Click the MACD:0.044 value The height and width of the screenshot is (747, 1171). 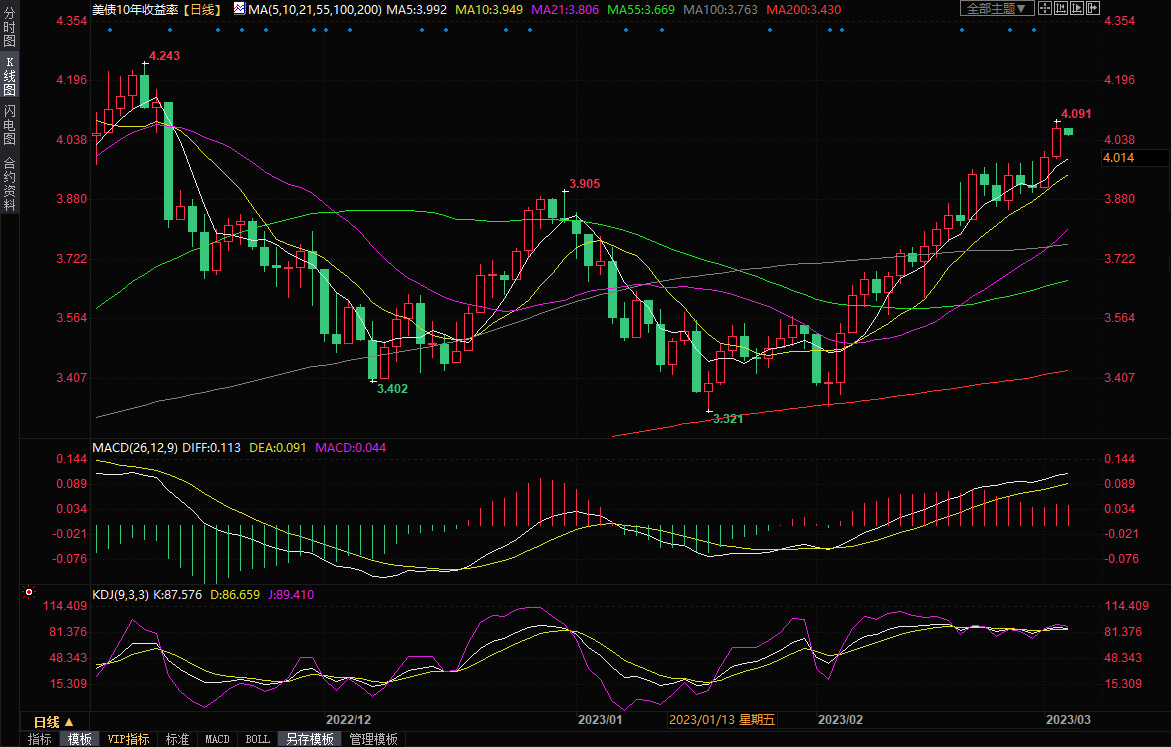[x=350, y=447]
